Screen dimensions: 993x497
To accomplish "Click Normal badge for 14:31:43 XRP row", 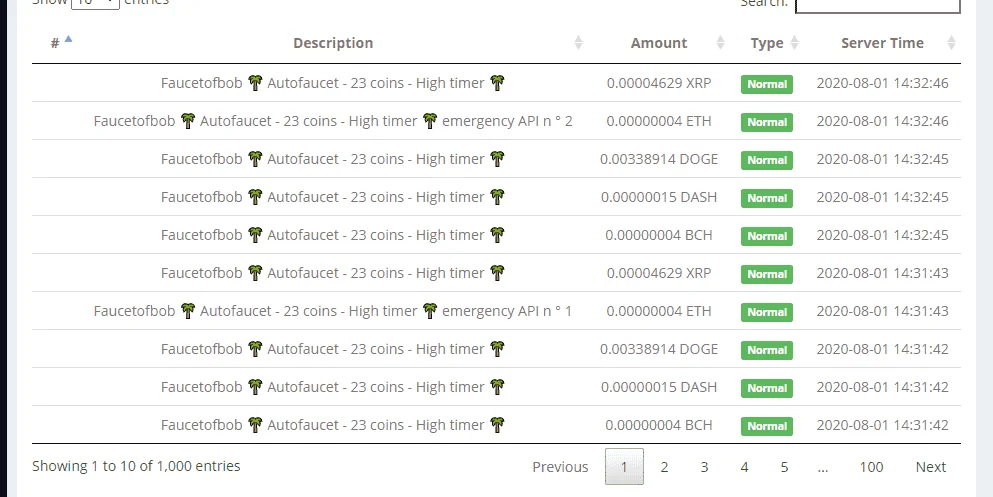I will pyautogui.click(x=767, y=274).
